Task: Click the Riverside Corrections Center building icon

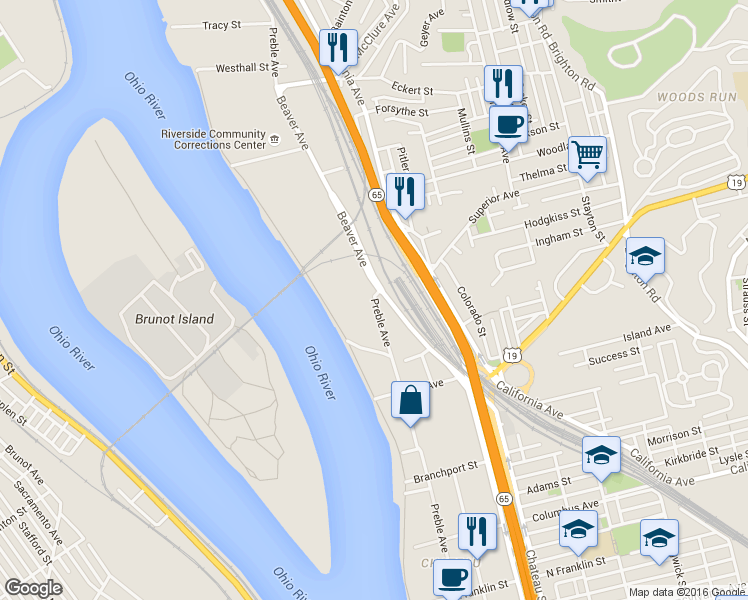Action: pyautogui.click(x=274, y=140)
